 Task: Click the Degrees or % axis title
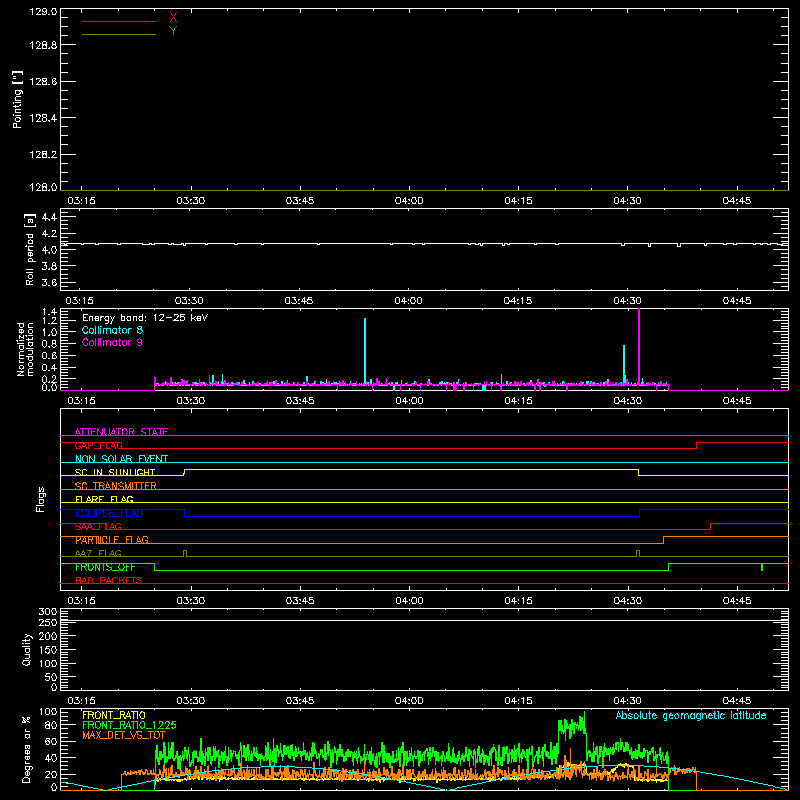tap(27, 749)
